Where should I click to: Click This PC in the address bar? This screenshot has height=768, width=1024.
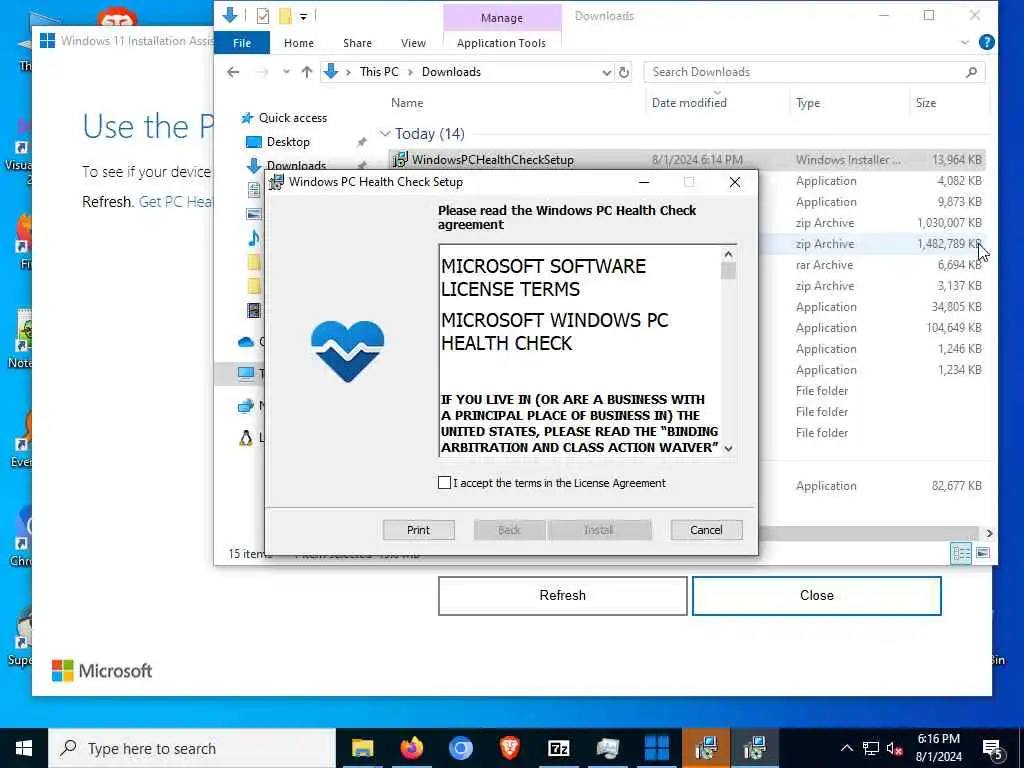pyautogui.click(x=379, y=72)
